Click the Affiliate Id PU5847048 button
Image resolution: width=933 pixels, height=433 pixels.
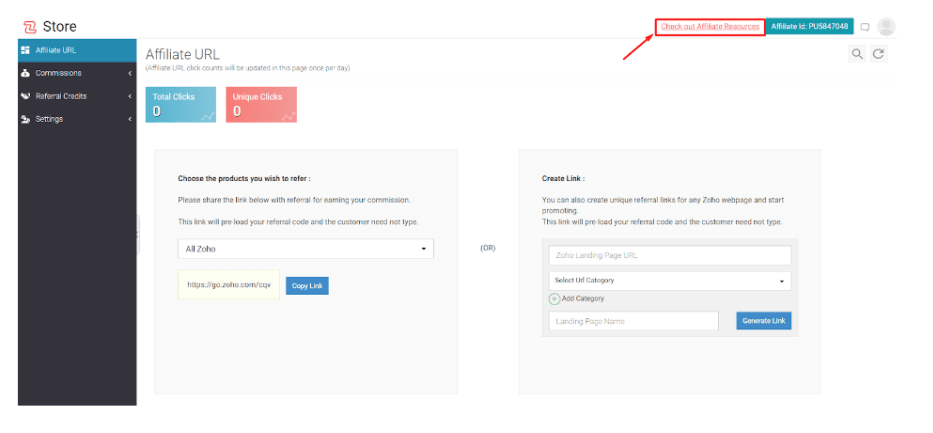tap(809, 27)
